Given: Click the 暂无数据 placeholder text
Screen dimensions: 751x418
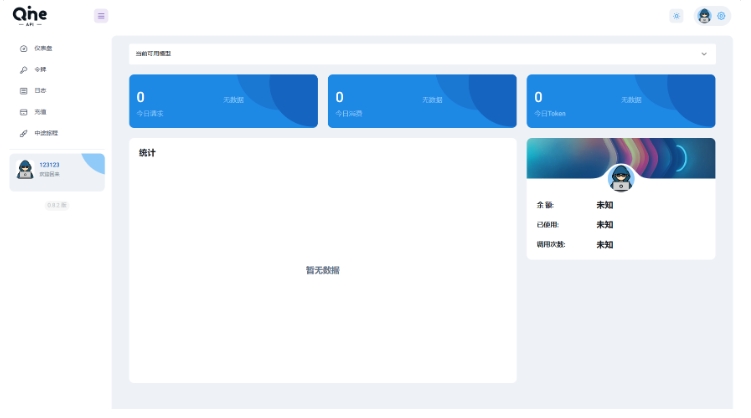Looking at the screenshot, I should point(323,271).
